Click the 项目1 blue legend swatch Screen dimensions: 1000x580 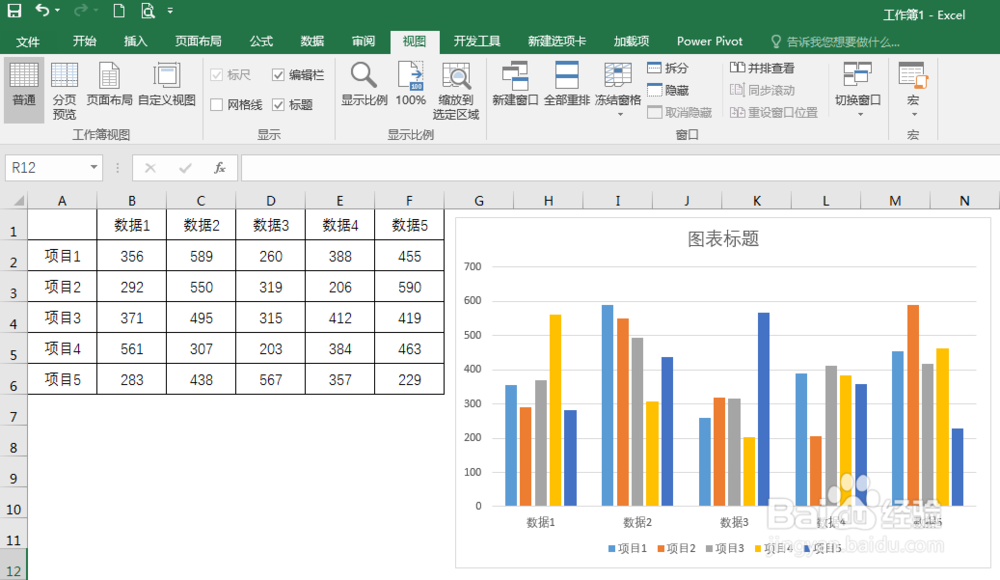pos(612,548)
